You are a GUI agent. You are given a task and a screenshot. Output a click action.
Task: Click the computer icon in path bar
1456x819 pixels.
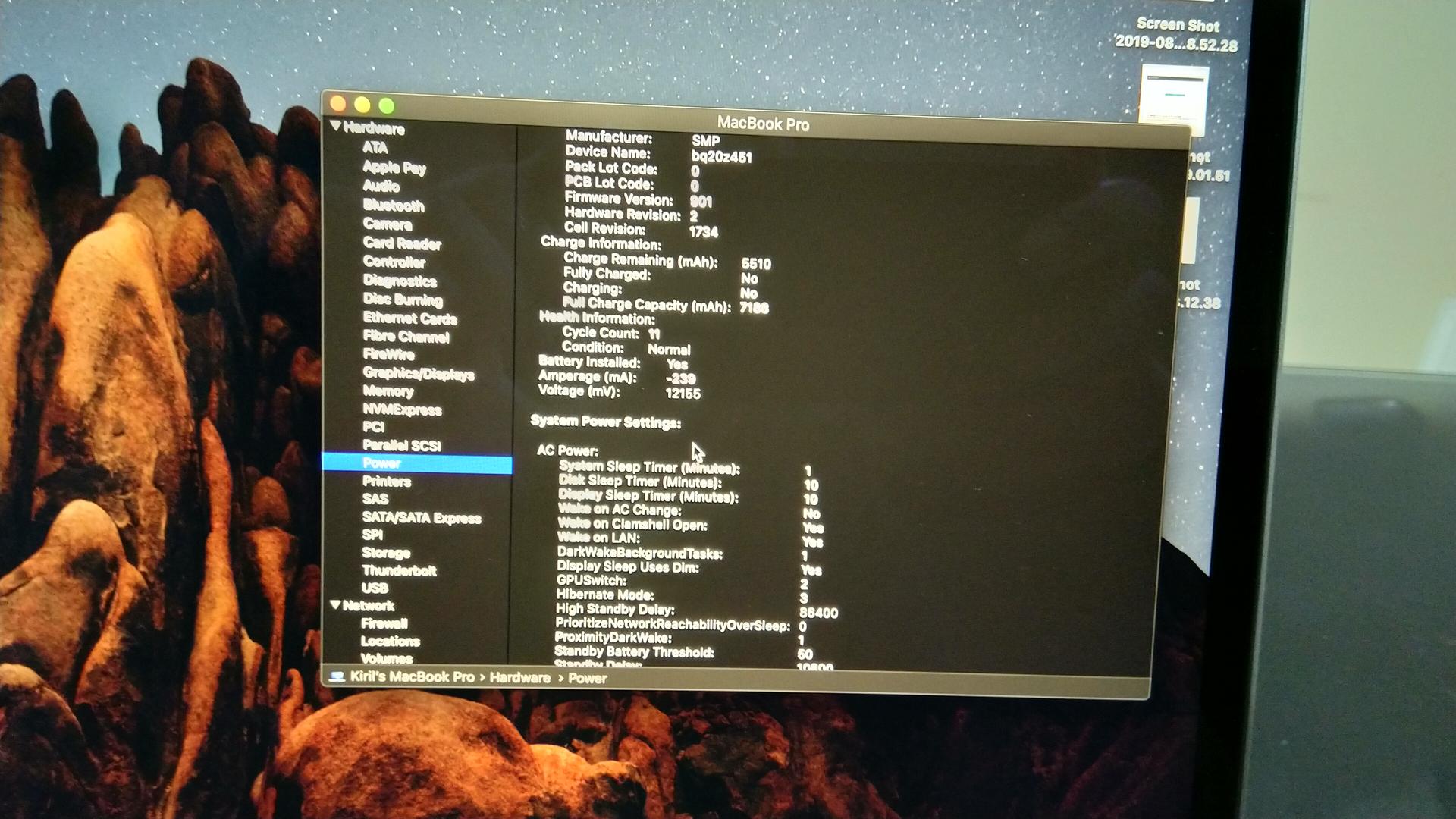337,676
